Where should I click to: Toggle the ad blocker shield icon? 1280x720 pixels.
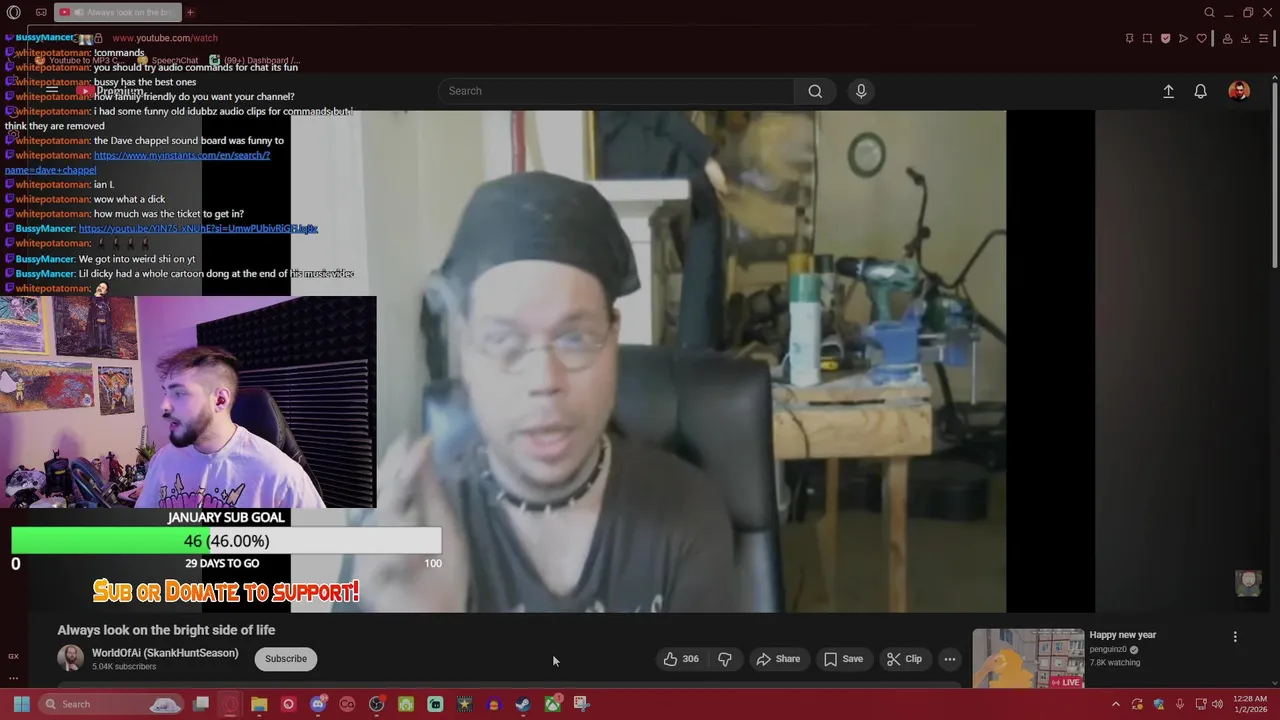(1165, 39)
